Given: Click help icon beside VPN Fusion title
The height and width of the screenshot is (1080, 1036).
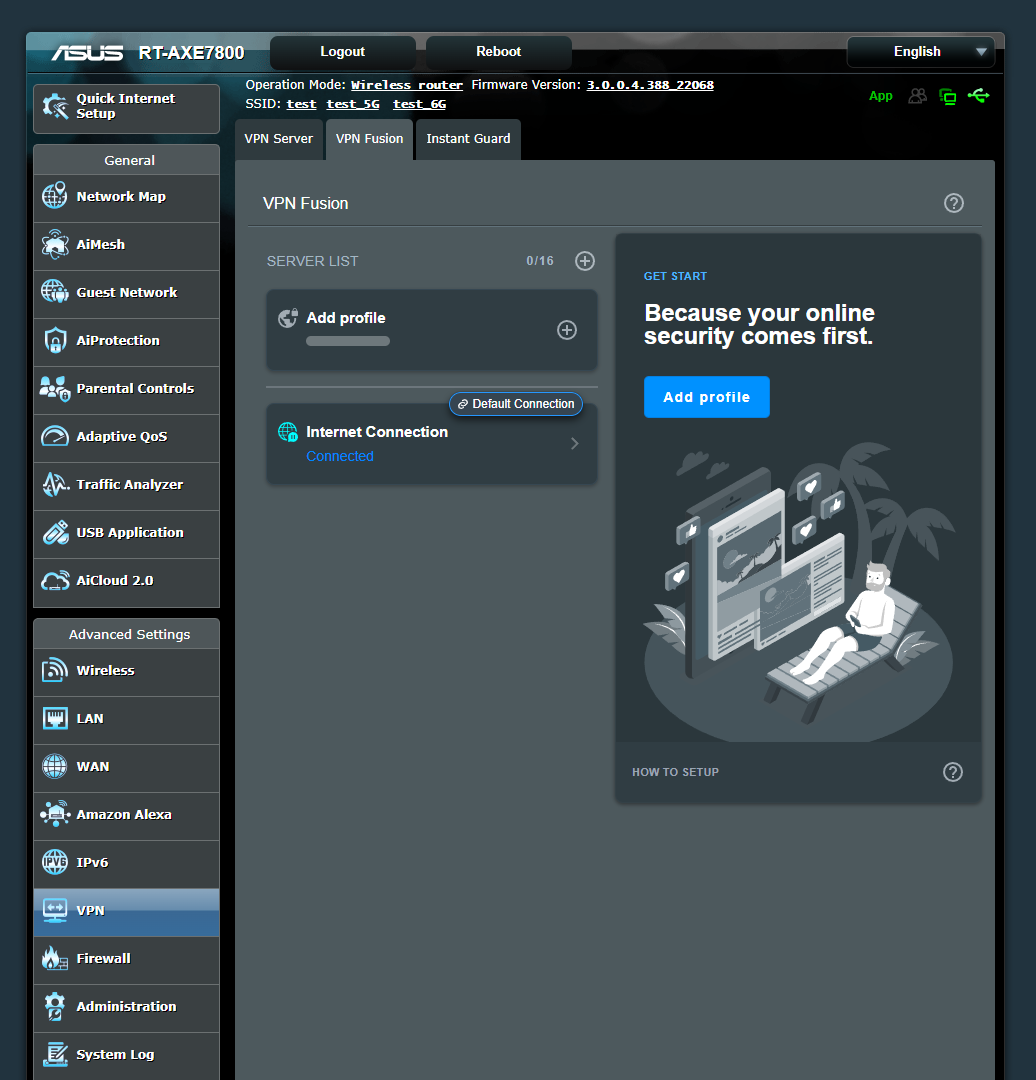Looking at the screenshot, I should [x=953, y=203].
